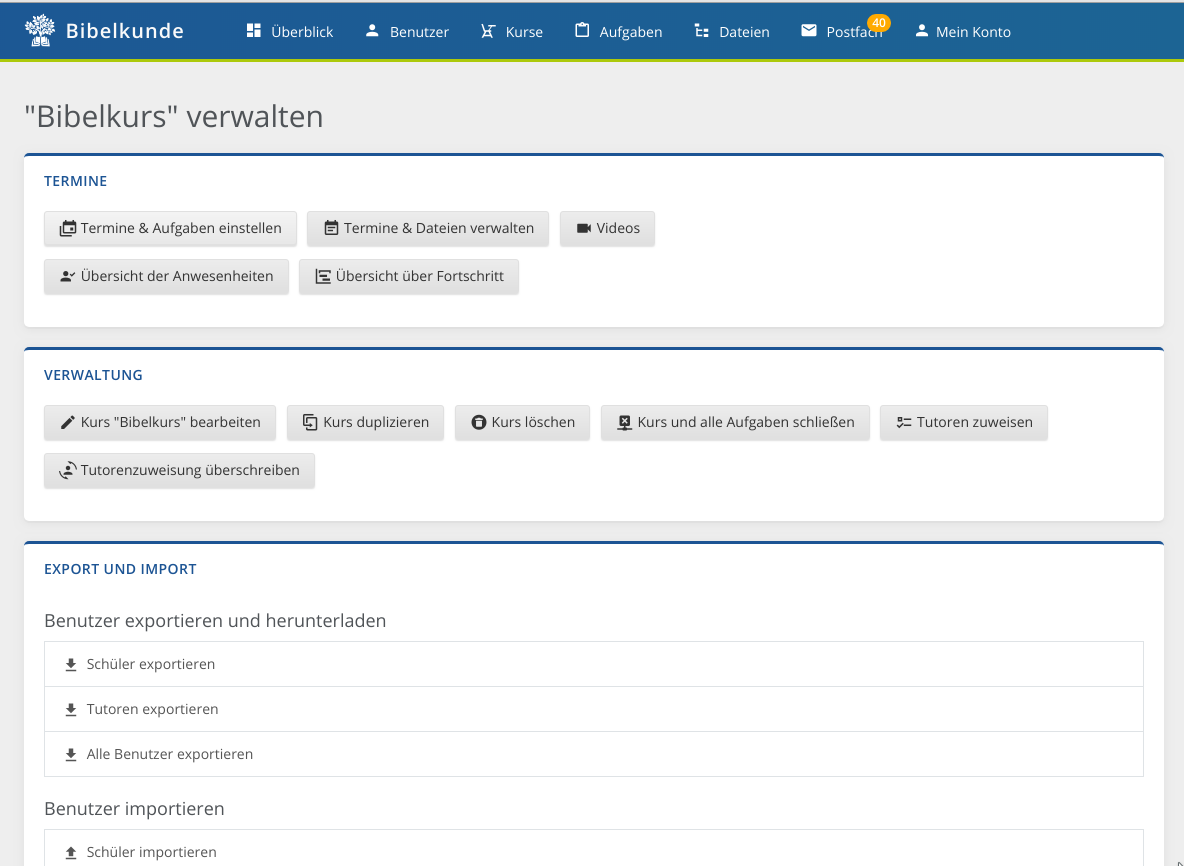Click the video camera icon on Videos
Screen dimensions: 1184x866
tap(584, 228)
